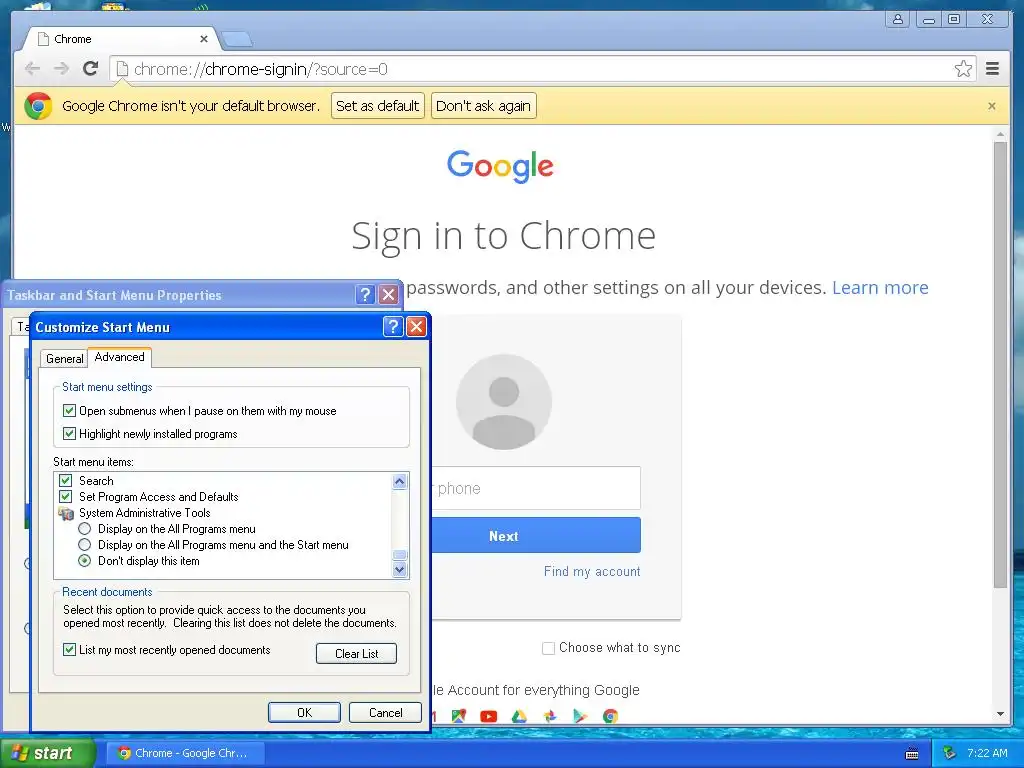
Task: Select Display on All Programs and Start menu
Action: pos(84,545)
